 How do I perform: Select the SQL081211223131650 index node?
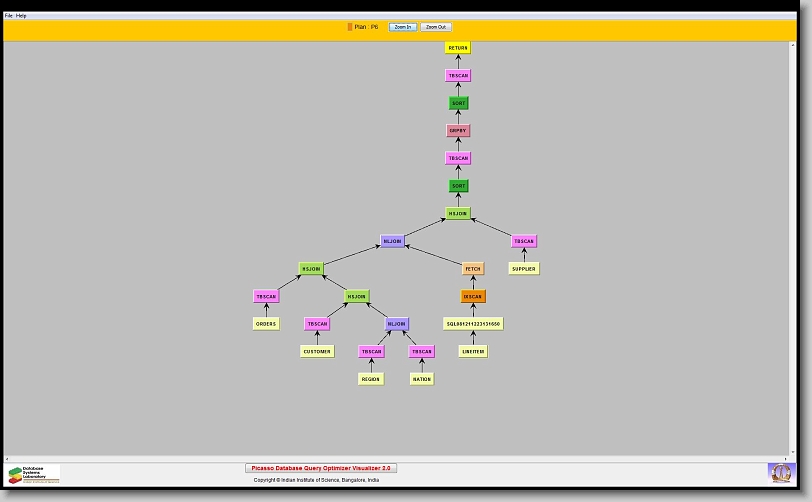(x=473, y=324)
